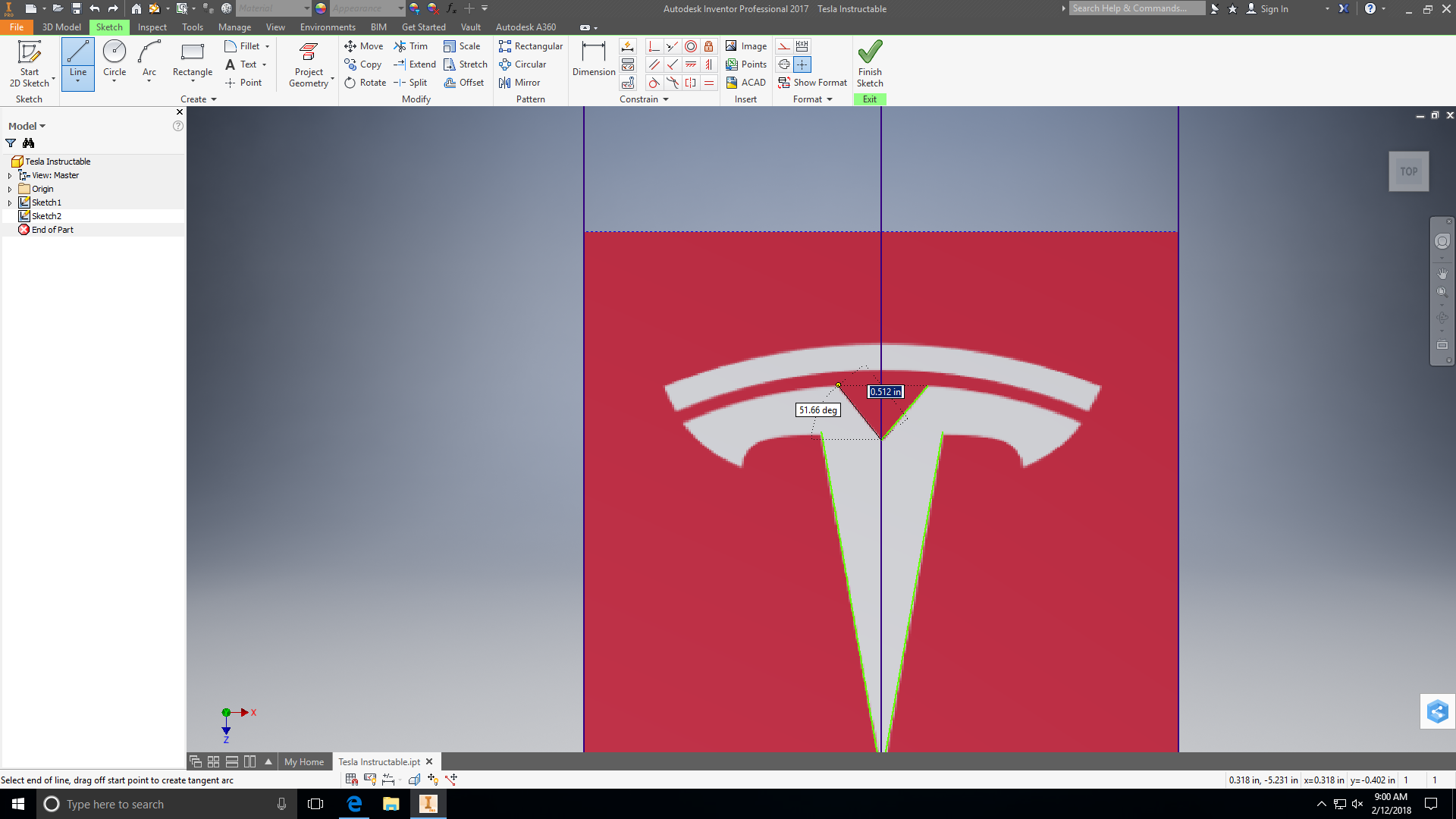
Task: Use the Extend tool
Action: [414, 64]
